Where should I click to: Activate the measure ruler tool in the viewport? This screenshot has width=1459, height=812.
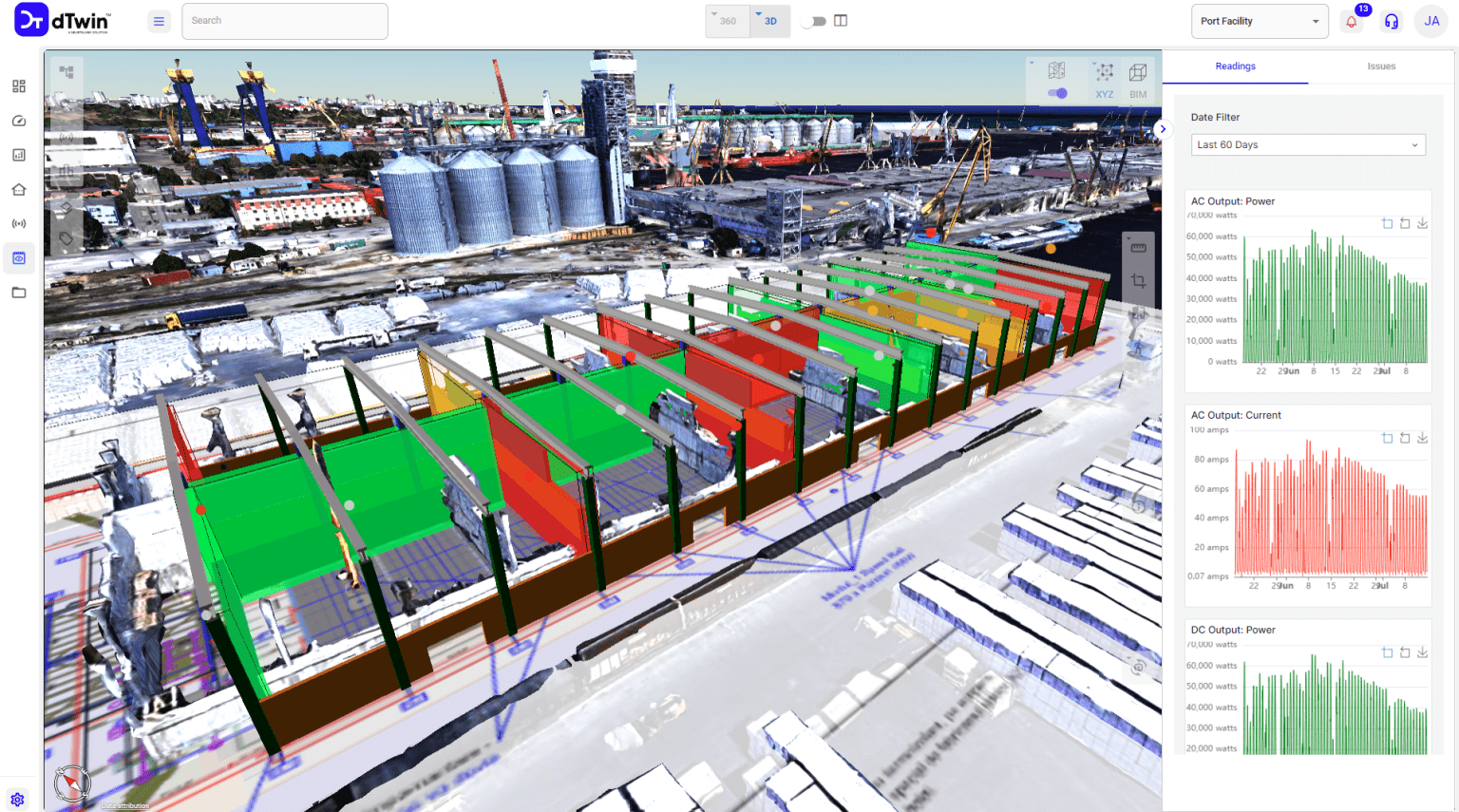(x=1137, y=245)
